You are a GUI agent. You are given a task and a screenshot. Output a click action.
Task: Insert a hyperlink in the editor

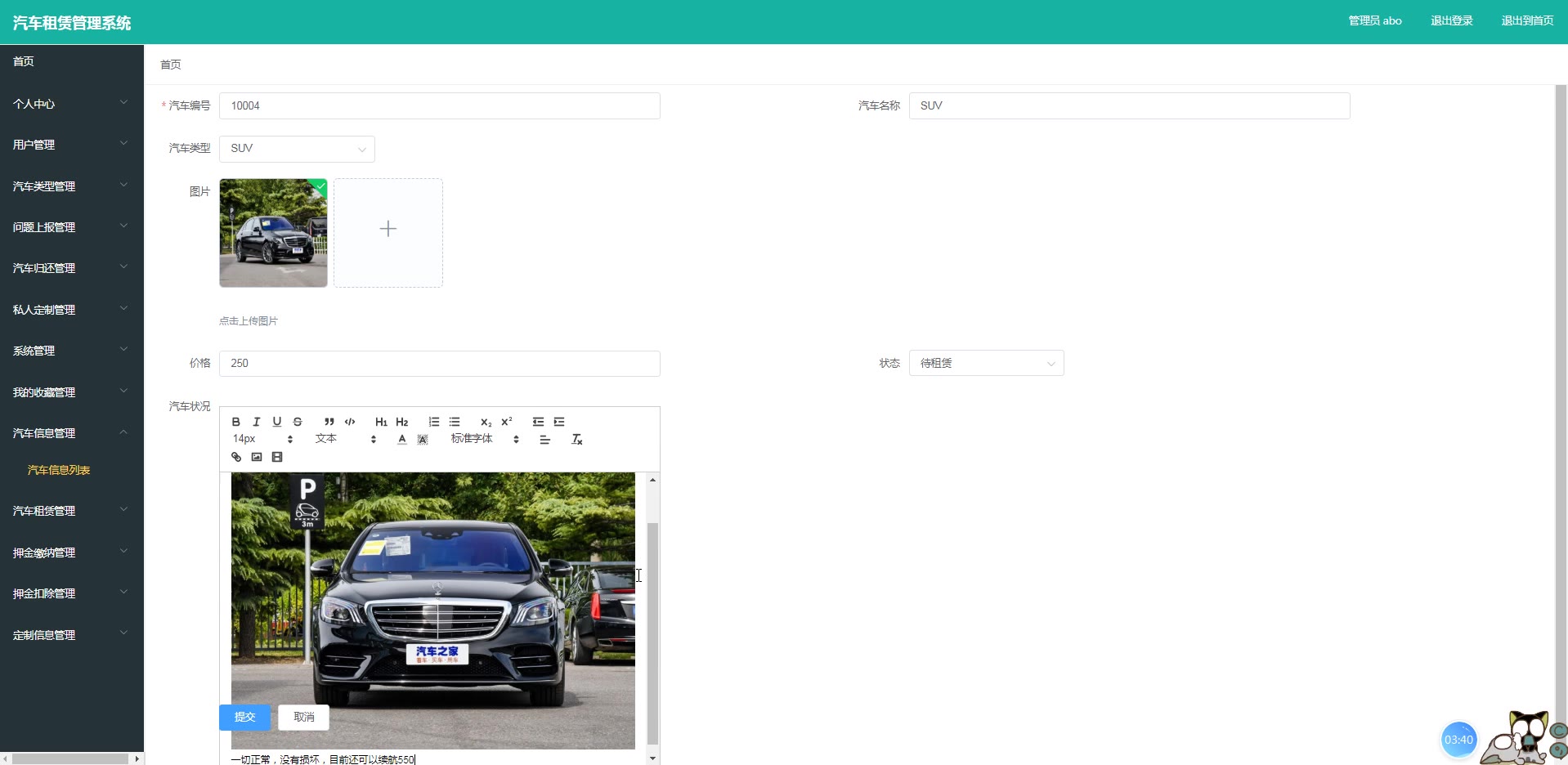click(x=236, y=457)
